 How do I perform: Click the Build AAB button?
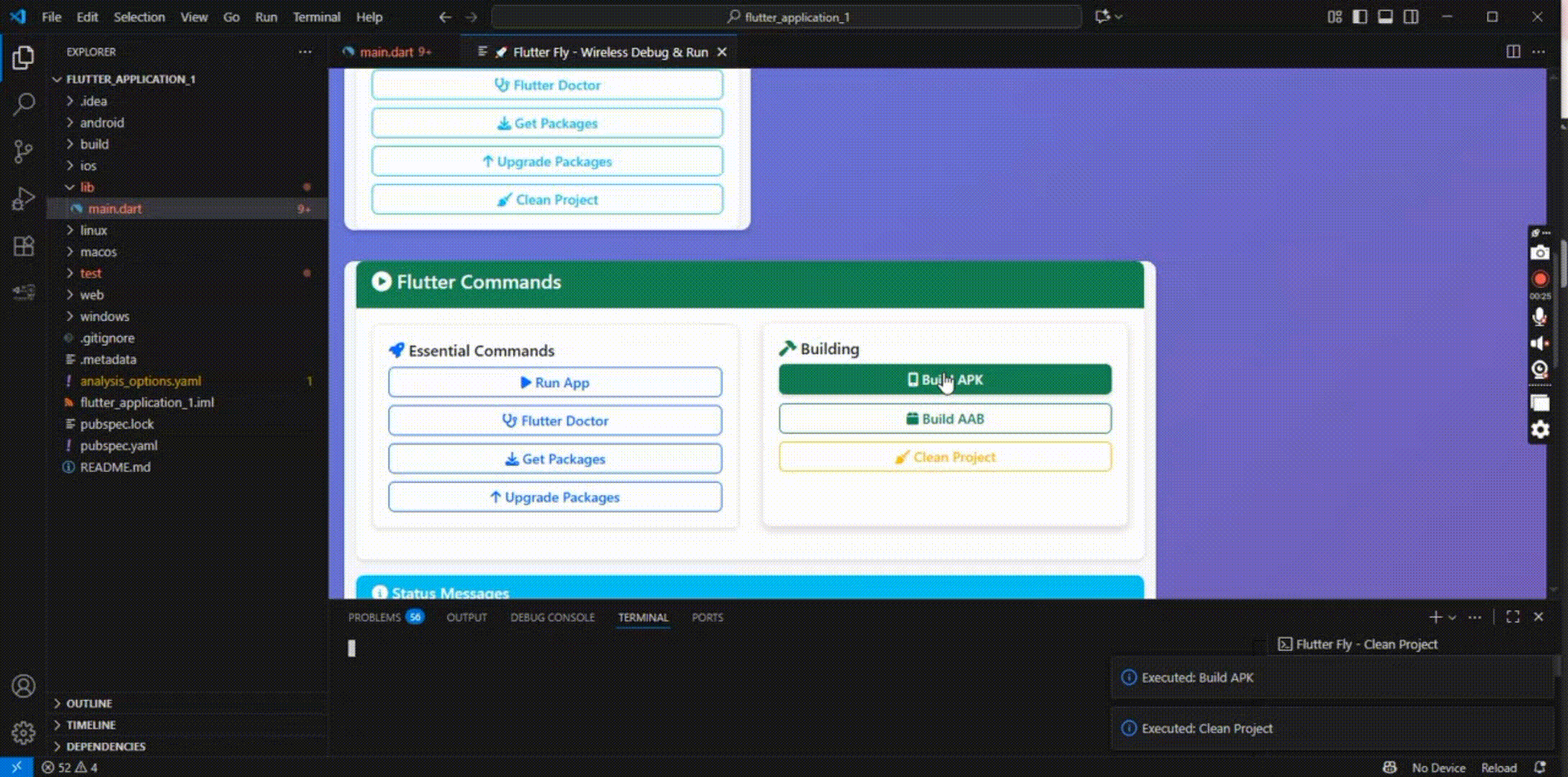click(x=944, y=419)
